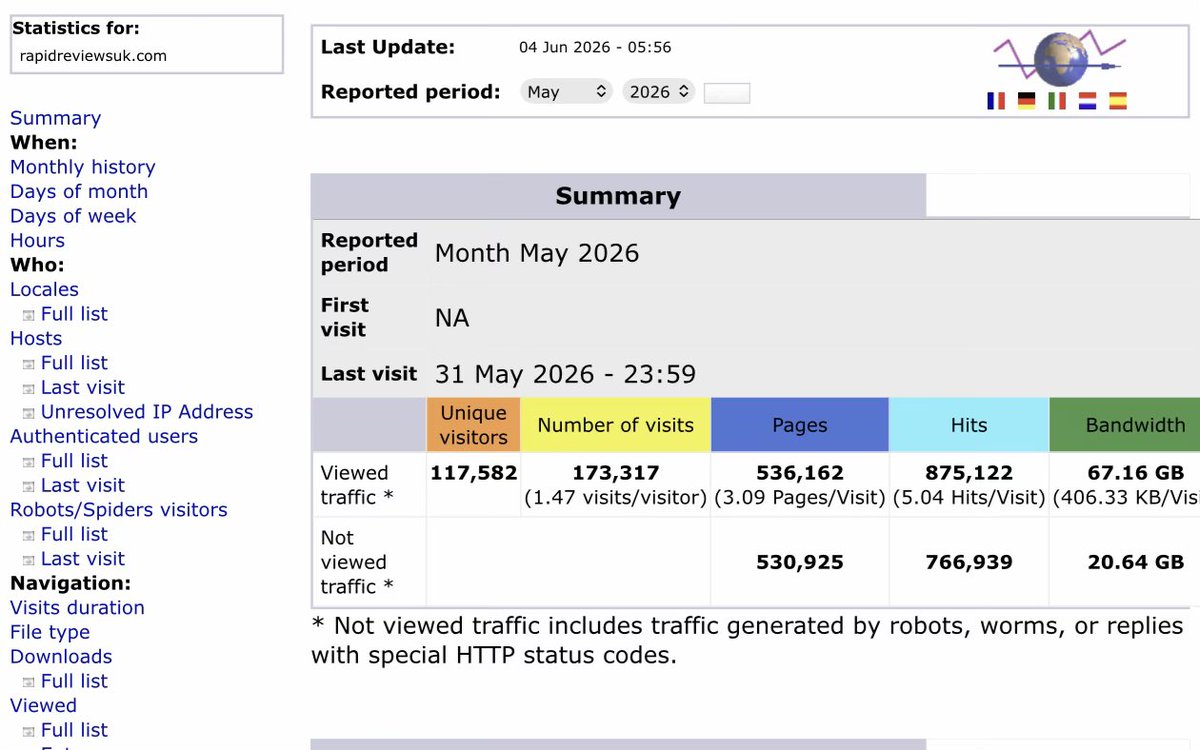Select not viewed pages value 530,925
This screenshot has height=750, width=1200.
pyautogui.click(x=800, y=563)
